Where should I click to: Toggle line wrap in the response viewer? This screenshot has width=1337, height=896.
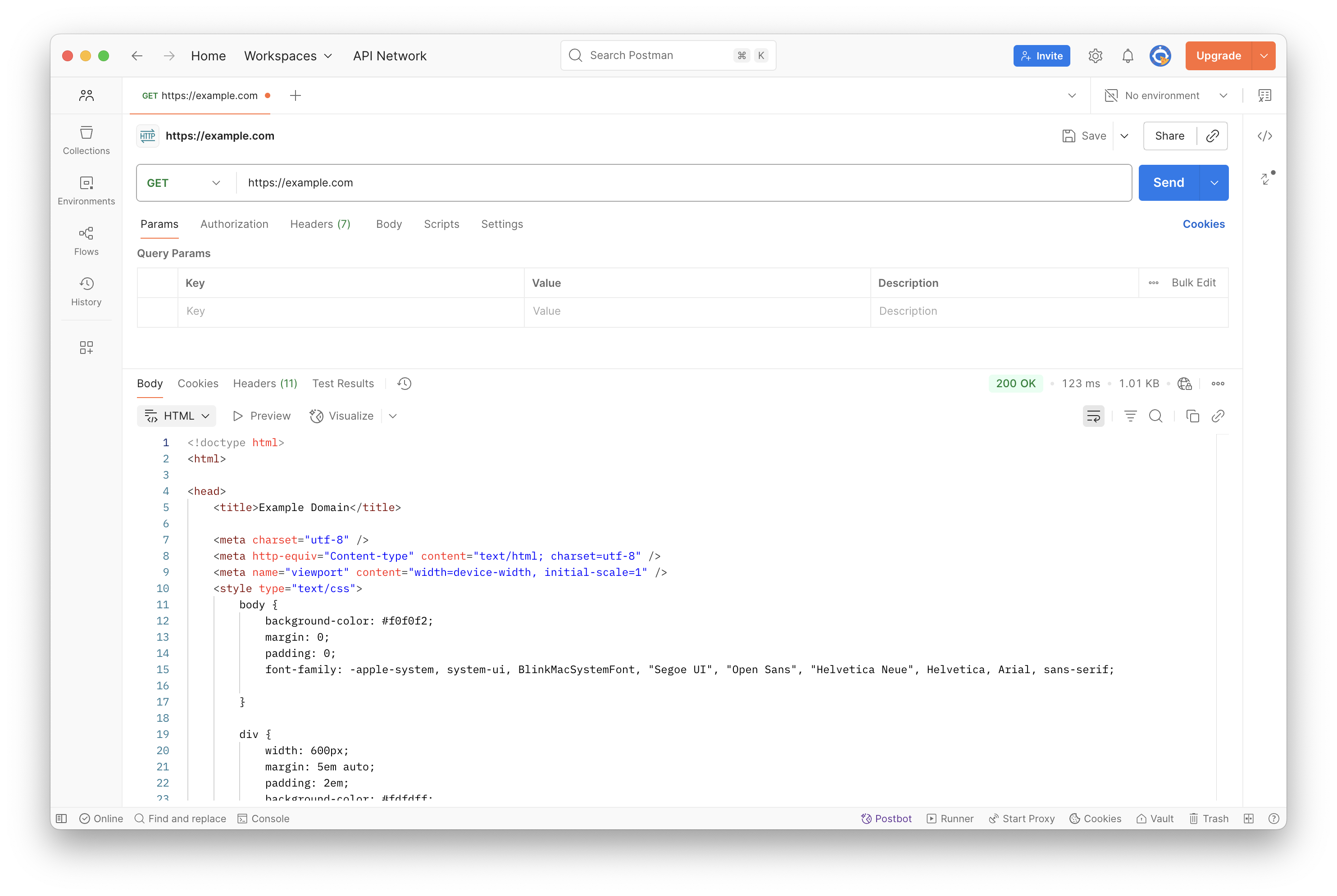click(x=1093, y=416)
